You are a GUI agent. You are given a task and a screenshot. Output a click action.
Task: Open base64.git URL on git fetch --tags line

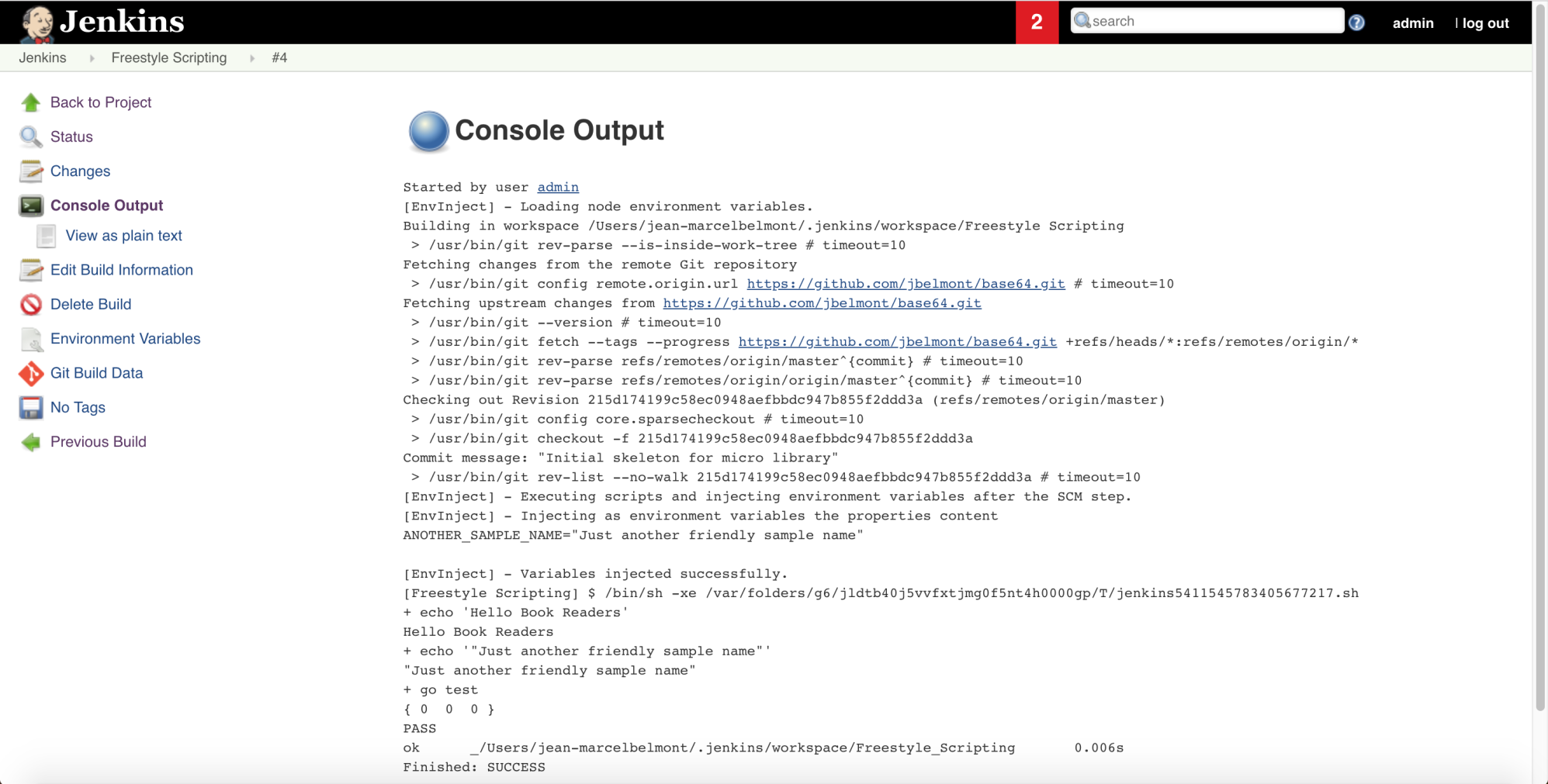(897, 342)
